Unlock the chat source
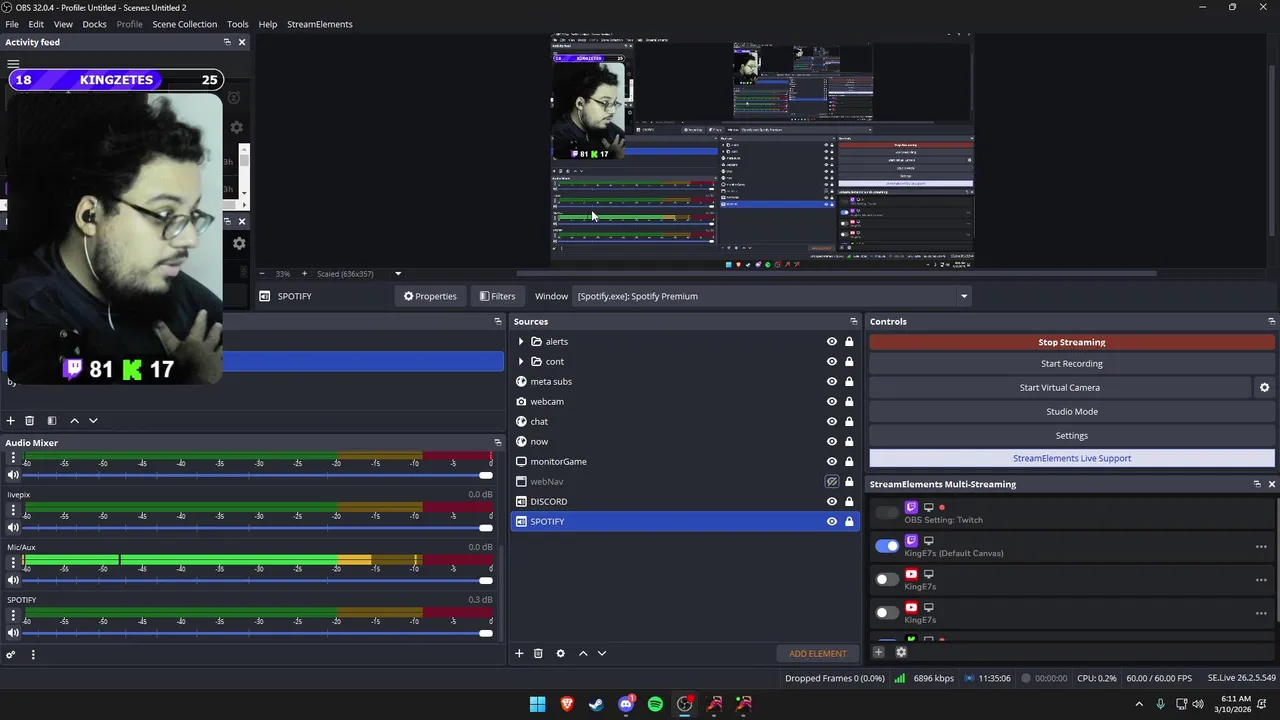 coord(849,422)
